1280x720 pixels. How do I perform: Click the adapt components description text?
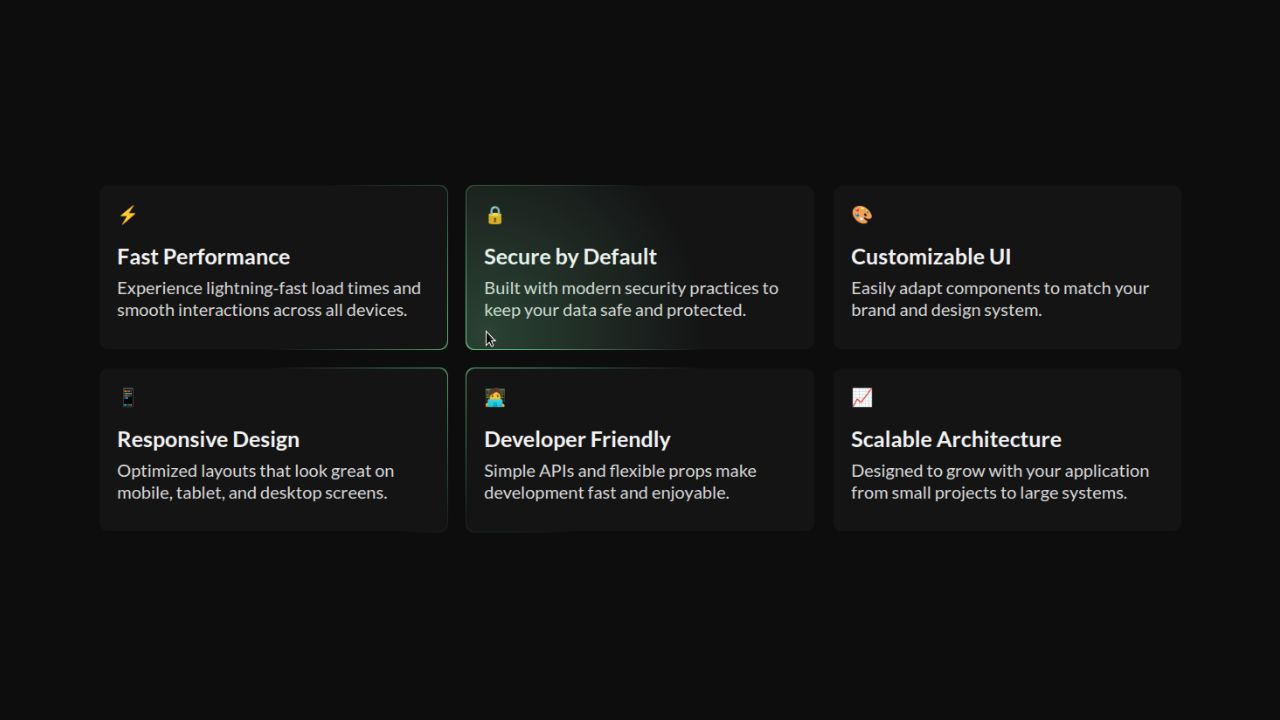pos(999,299)
